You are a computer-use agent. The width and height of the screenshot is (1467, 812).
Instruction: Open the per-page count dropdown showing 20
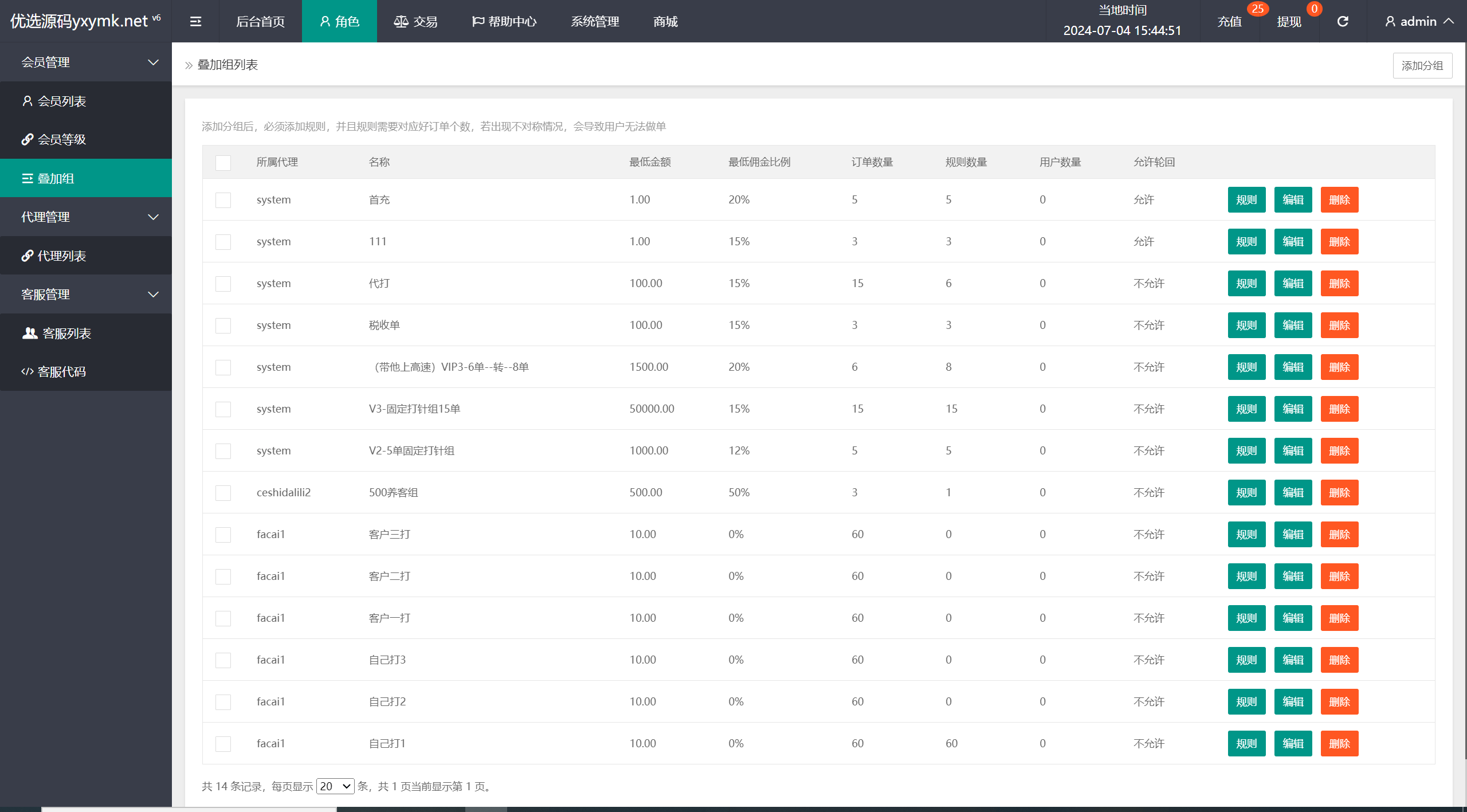[335, 786]
